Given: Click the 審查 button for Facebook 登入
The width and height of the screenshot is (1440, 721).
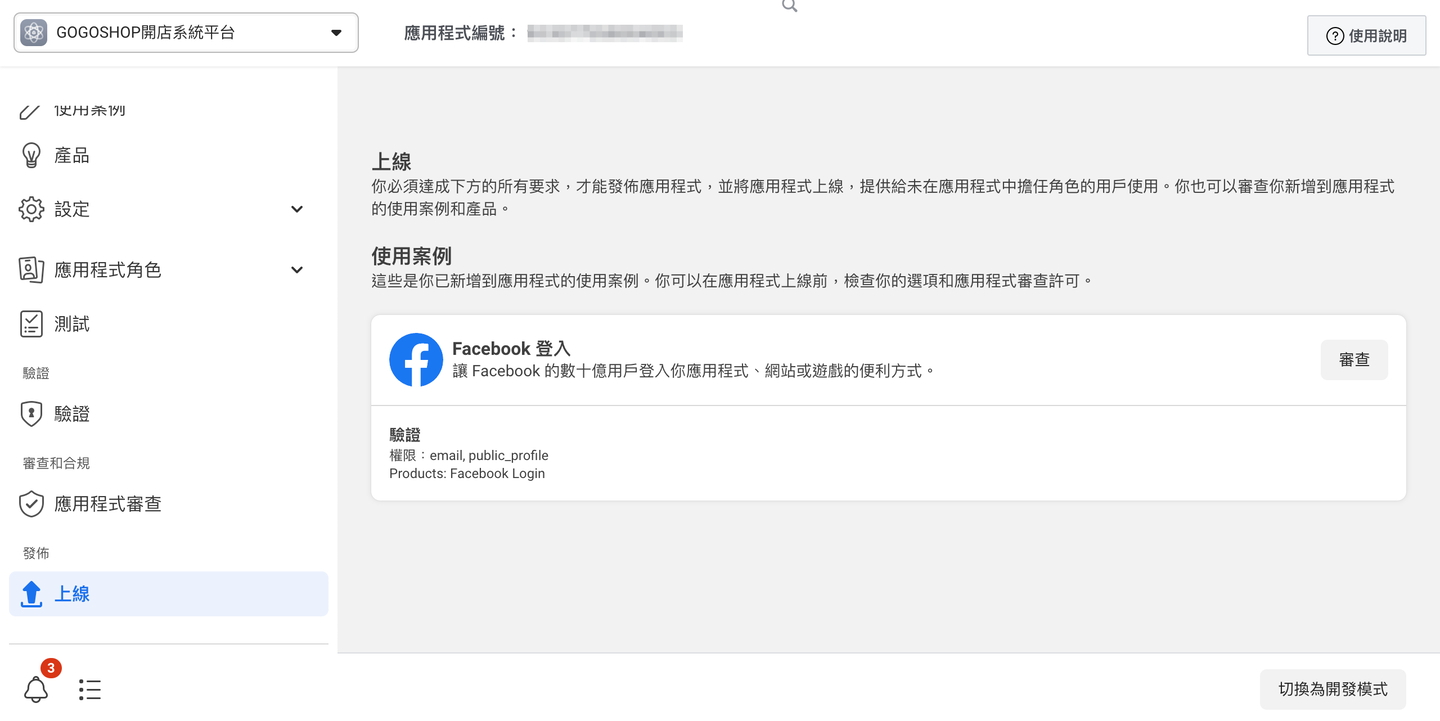Looking at the screenshot, I should [1354, 360].
